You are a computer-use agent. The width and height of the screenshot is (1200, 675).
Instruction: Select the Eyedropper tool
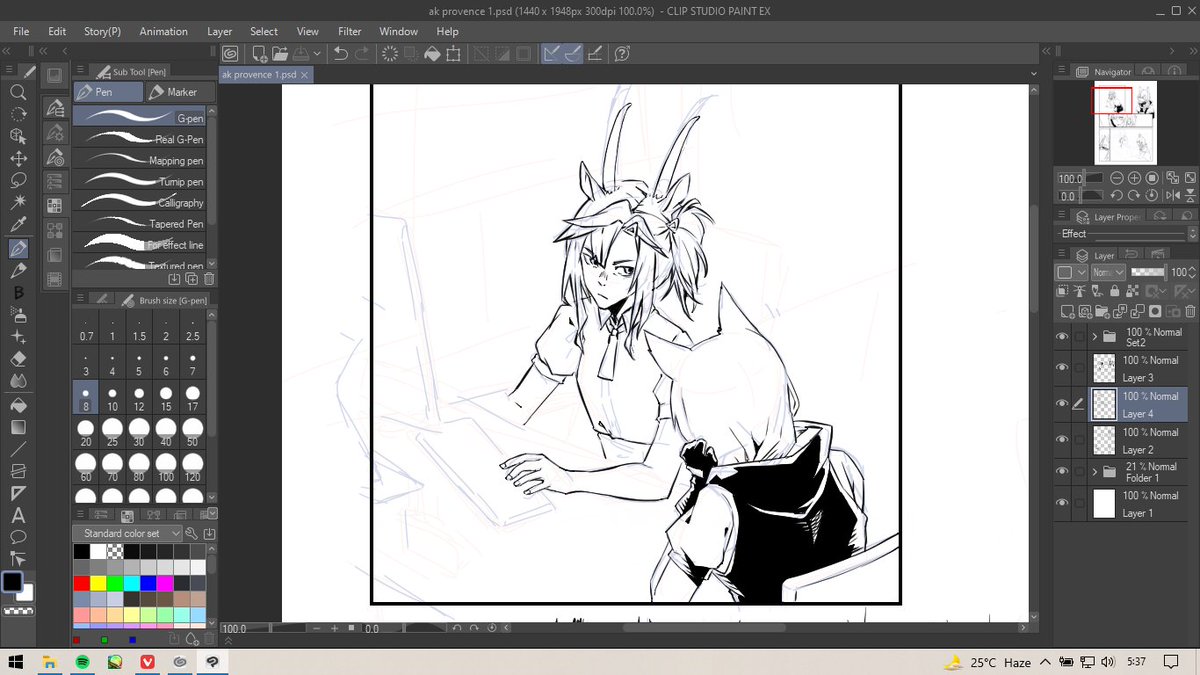(18, 226)
